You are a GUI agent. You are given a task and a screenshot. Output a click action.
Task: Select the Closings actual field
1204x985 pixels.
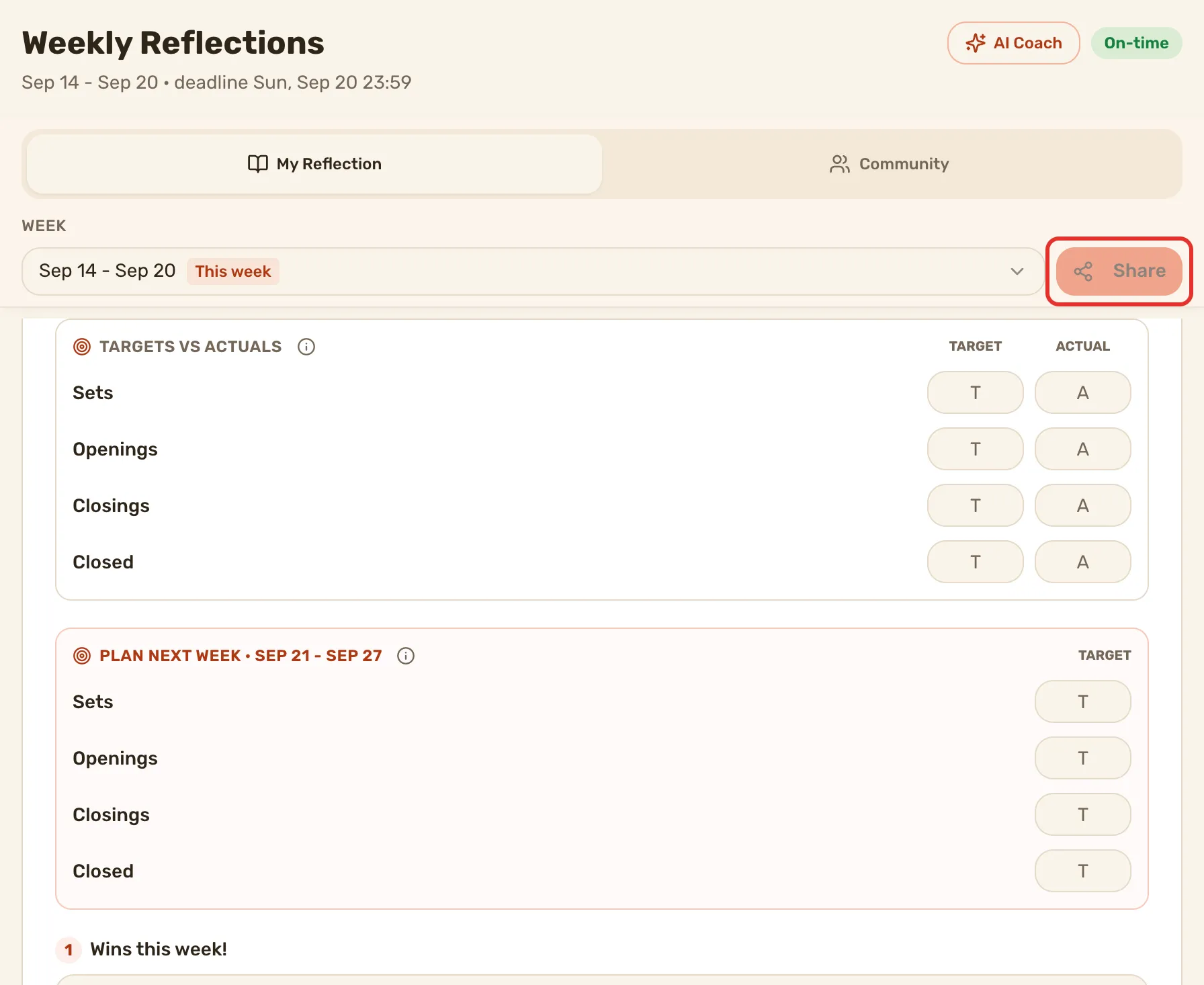1083,505
